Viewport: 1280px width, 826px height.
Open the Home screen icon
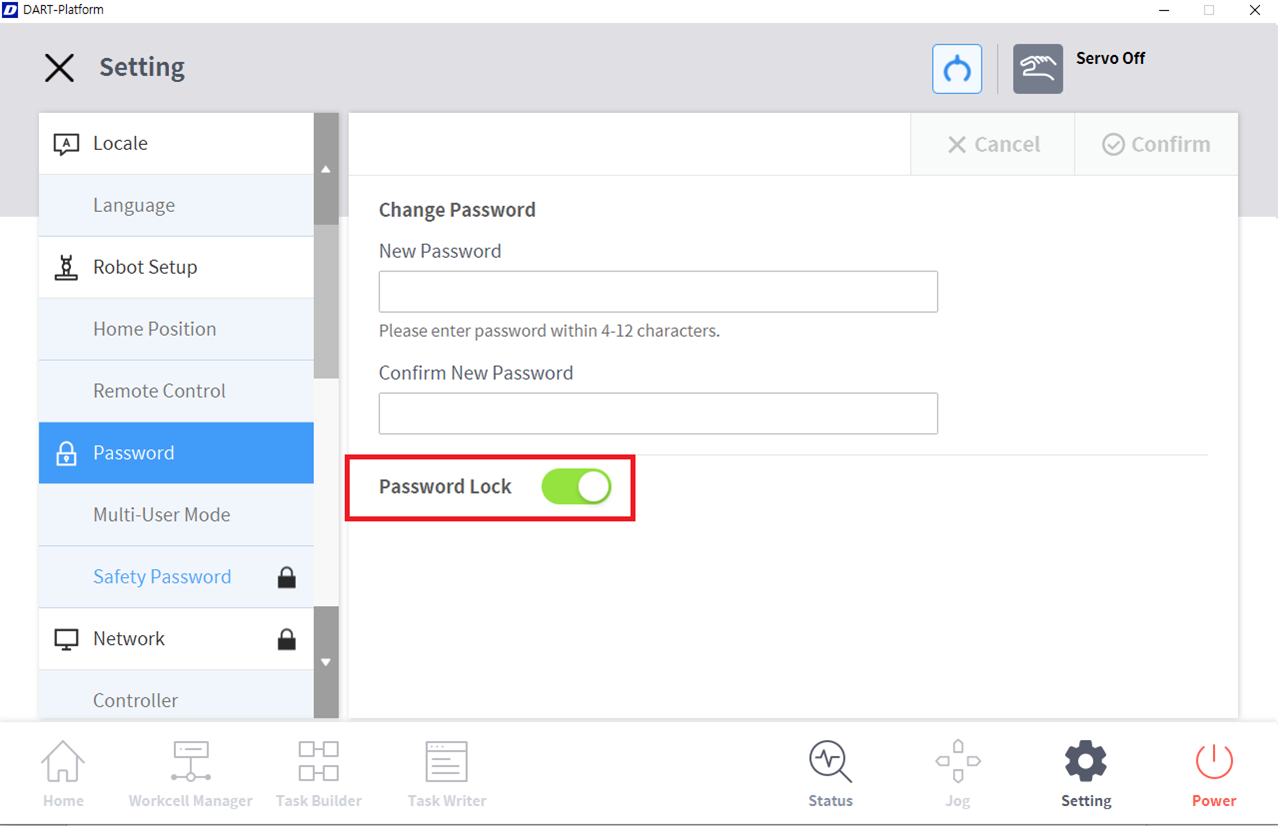[x=63, y=774]
